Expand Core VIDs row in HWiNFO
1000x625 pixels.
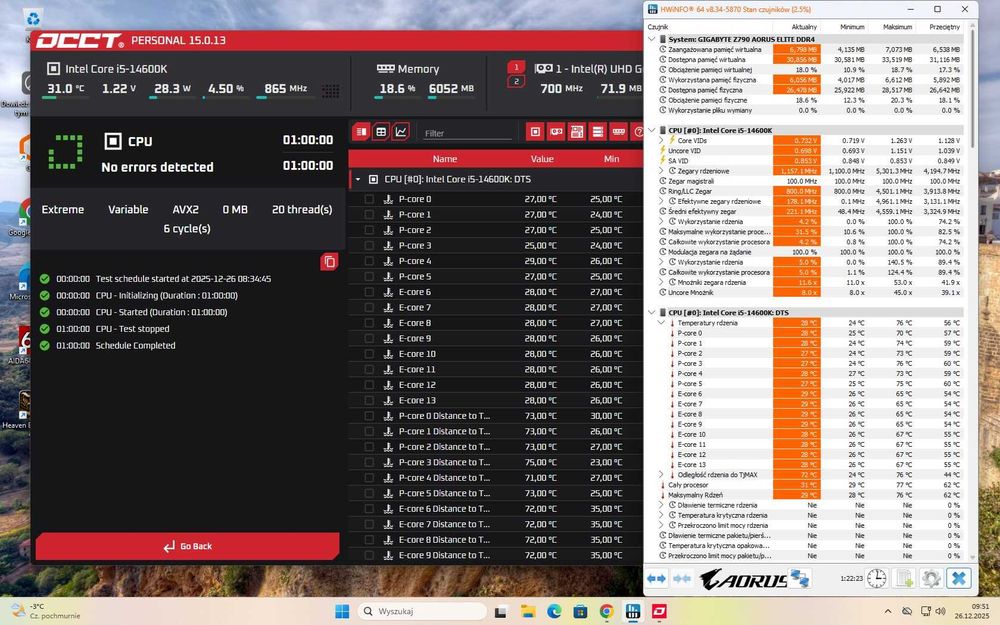(x=661, y=140)
